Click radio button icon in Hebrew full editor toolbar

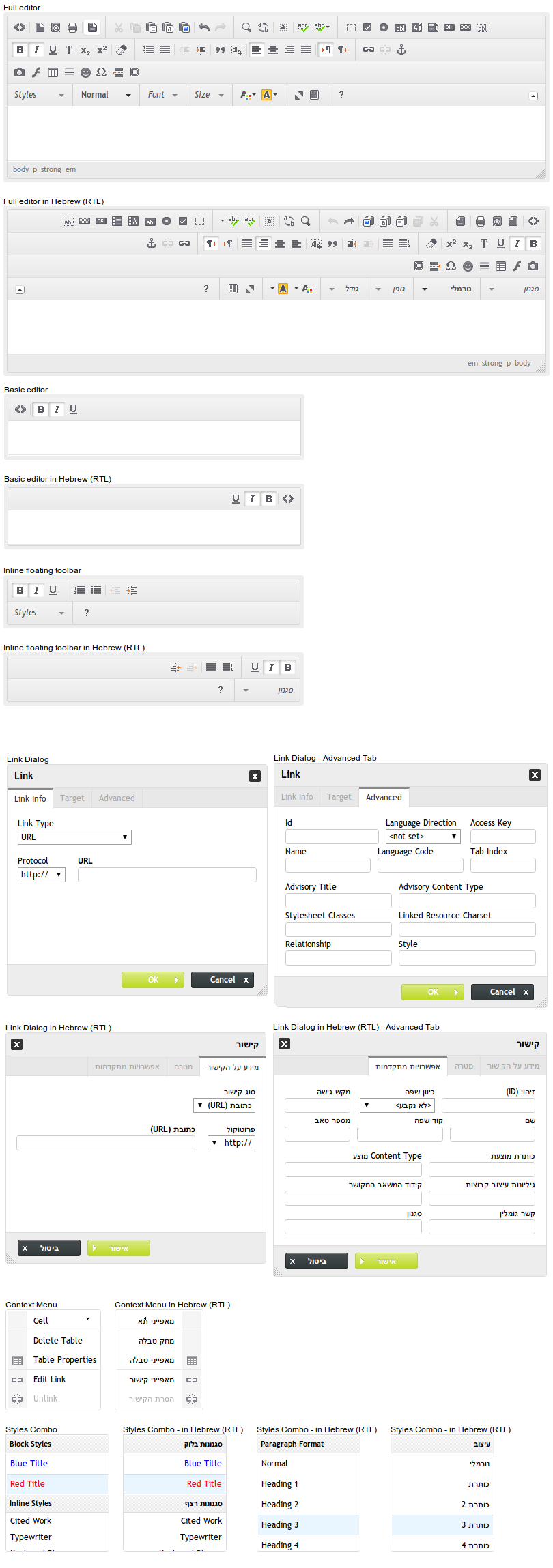[x=167, y=221]
